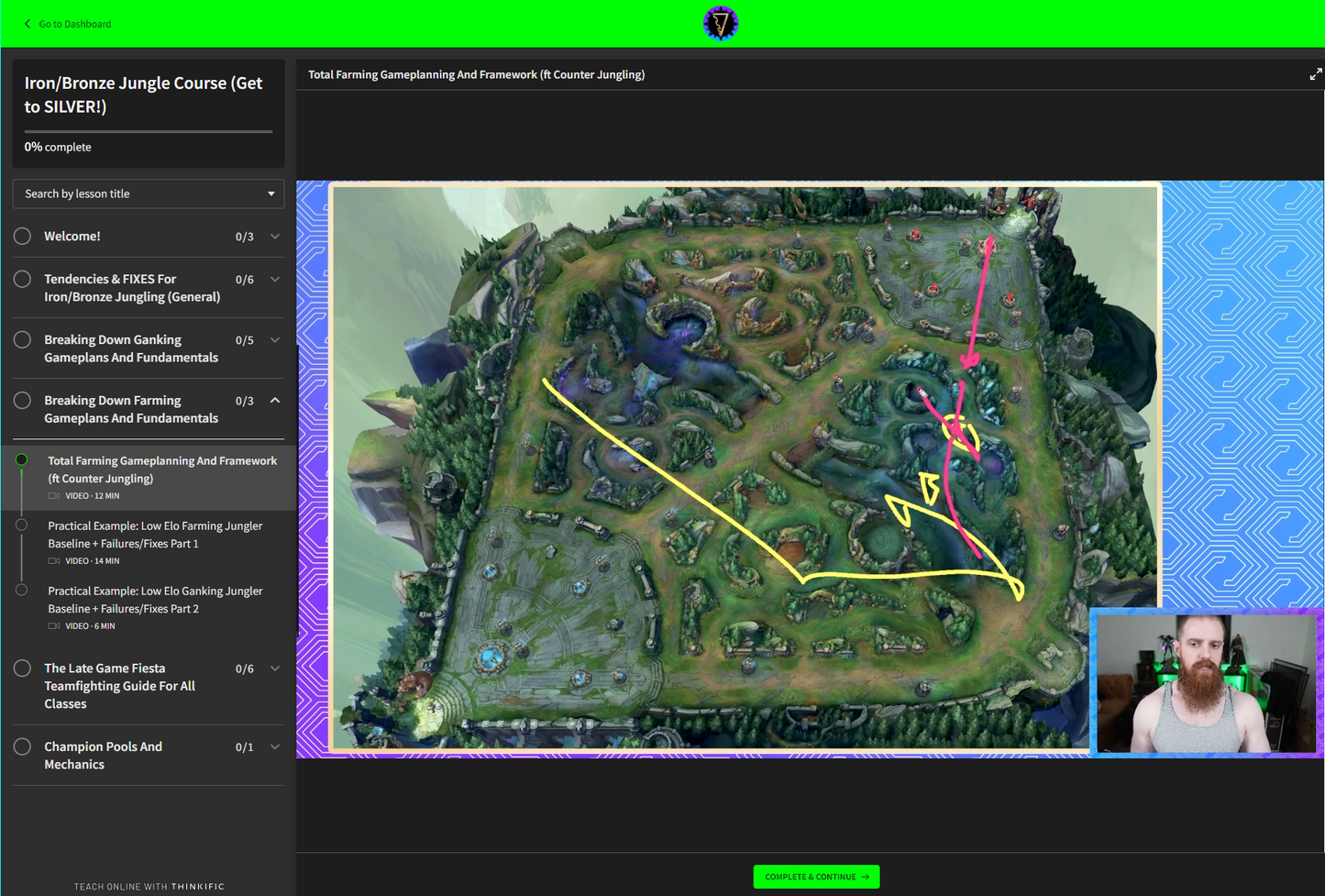Click the search field dropdown caret
Viewport: 1325px width, 896px height.
tap(271, 194)
